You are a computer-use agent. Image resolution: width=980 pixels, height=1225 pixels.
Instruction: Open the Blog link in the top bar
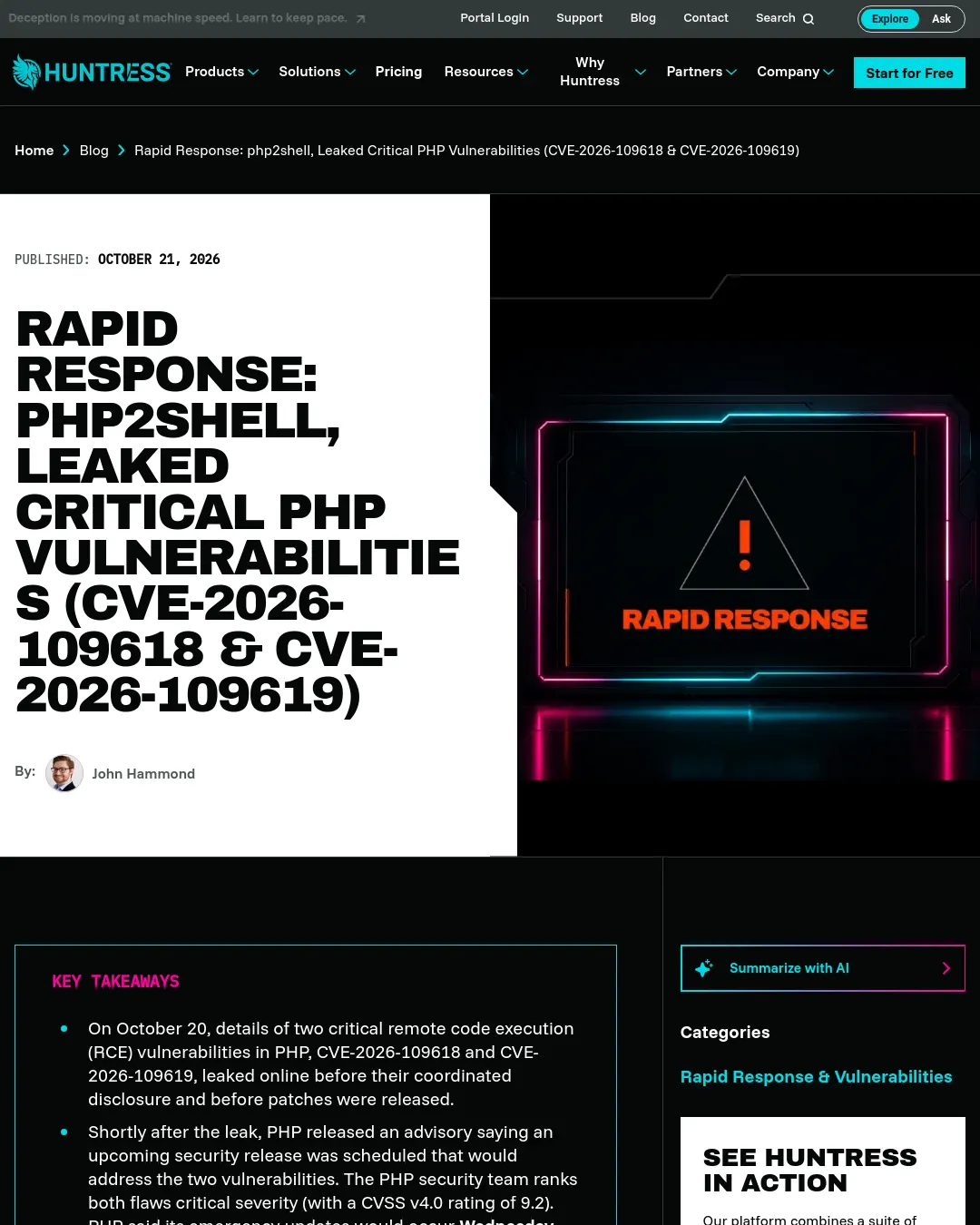pos(643,18)
